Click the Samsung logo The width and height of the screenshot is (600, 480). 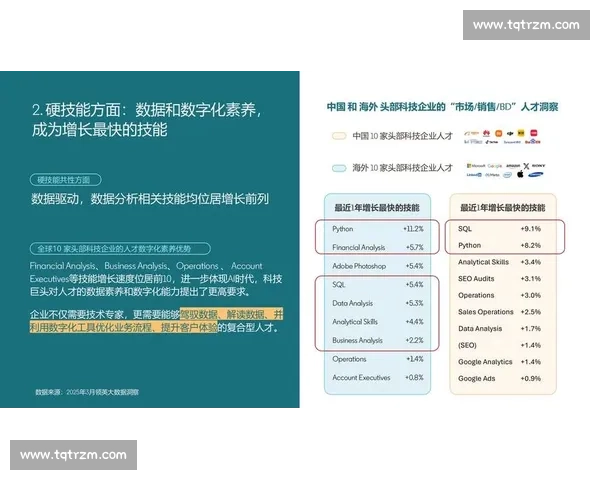pos(536,175)
